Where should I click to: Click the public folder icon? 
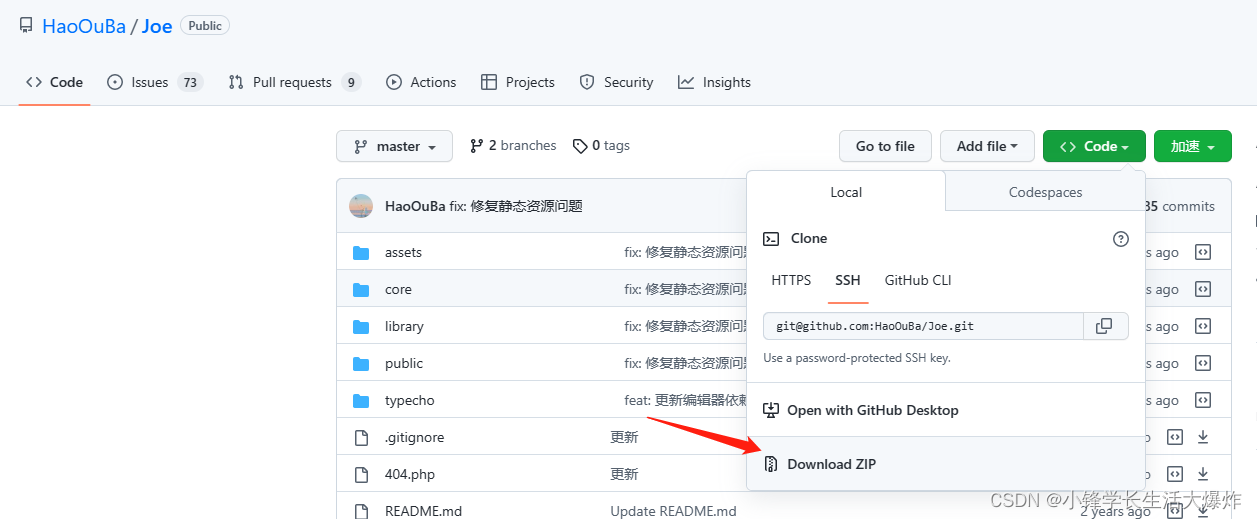tap(361, 363)
